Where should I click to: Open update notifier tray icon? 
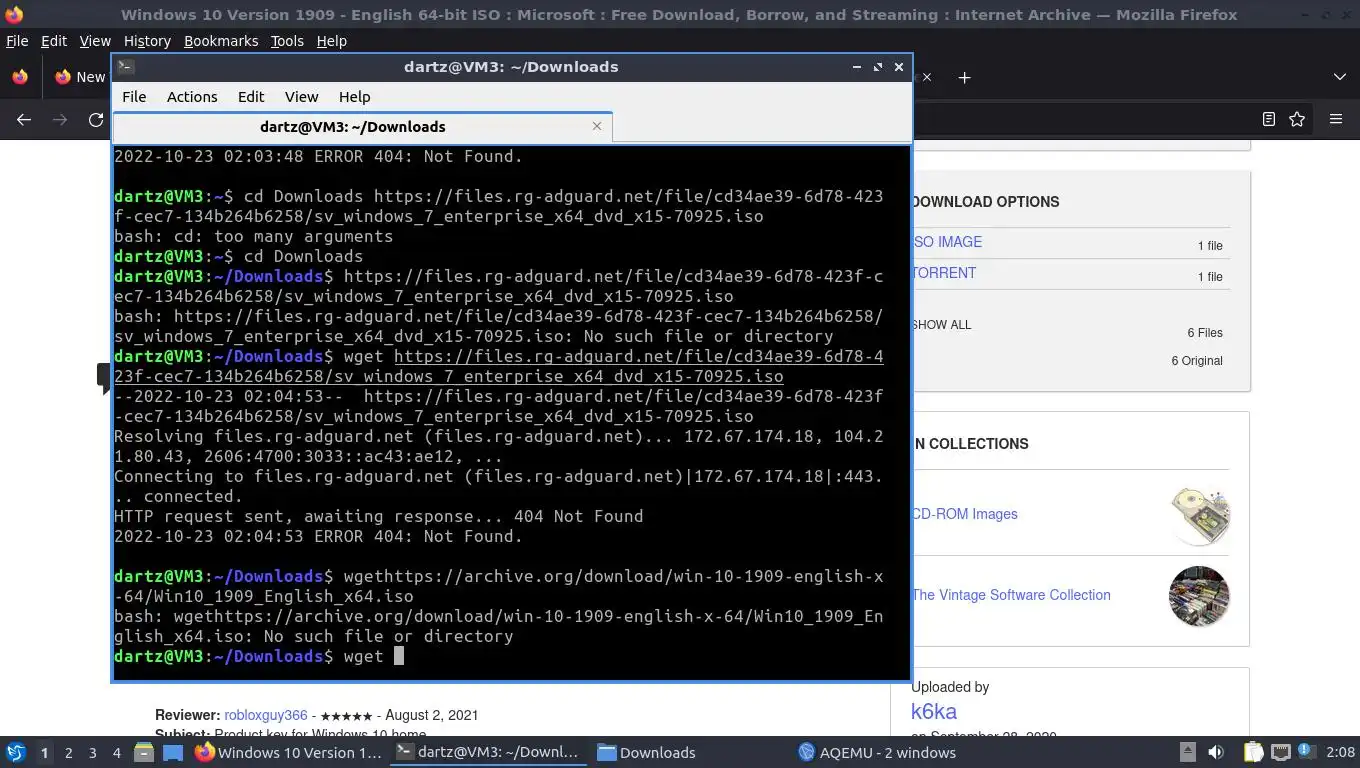click(1306, 753)
